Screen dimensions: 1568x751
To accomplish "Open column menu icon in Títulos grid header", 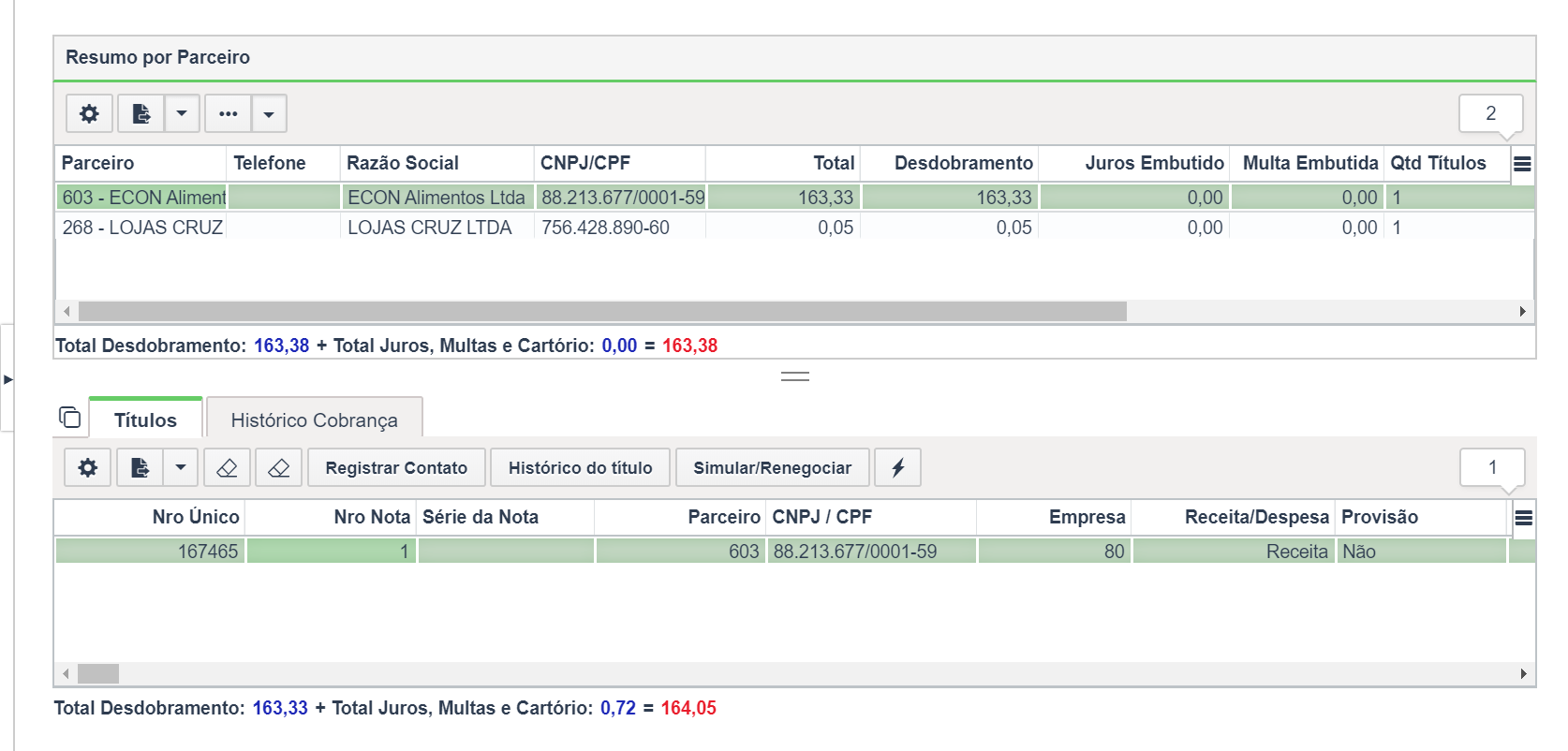I will (x=1523, y=518).
